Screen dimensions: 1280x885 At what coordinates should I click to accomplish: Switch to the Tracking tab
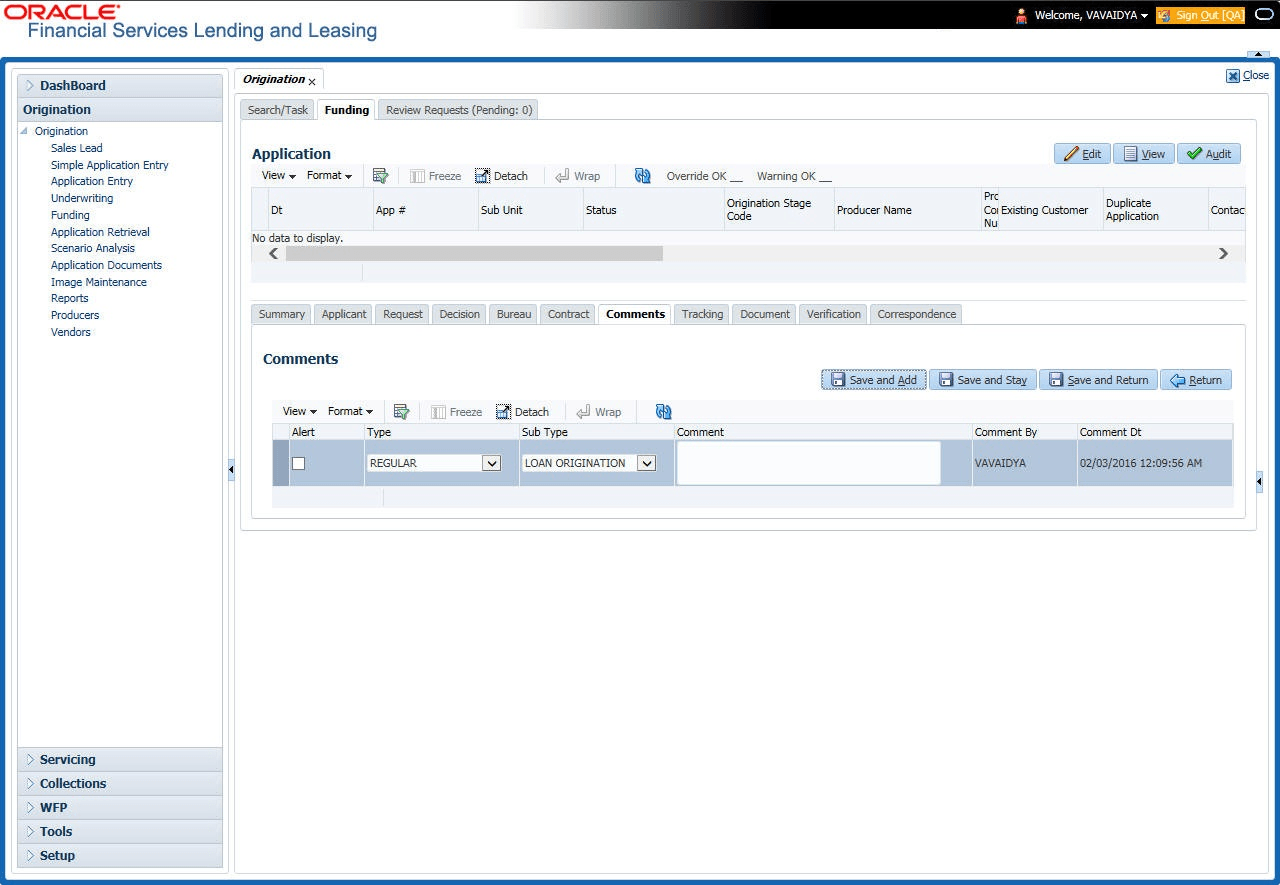pos(702,314)
